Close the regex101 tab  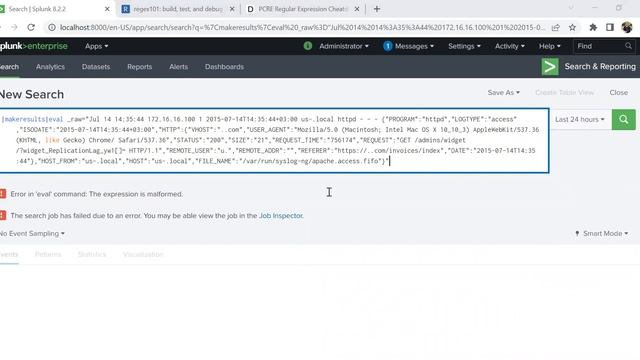tap(232, 9)
